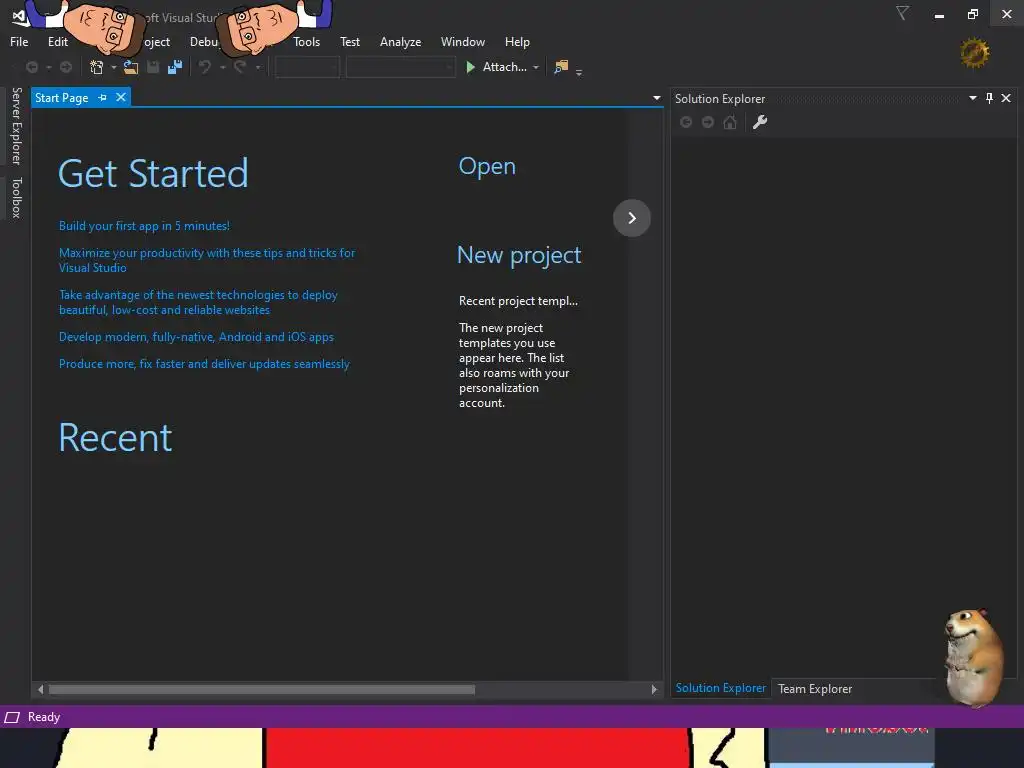Click the Attach... run button

pos(497,67)
